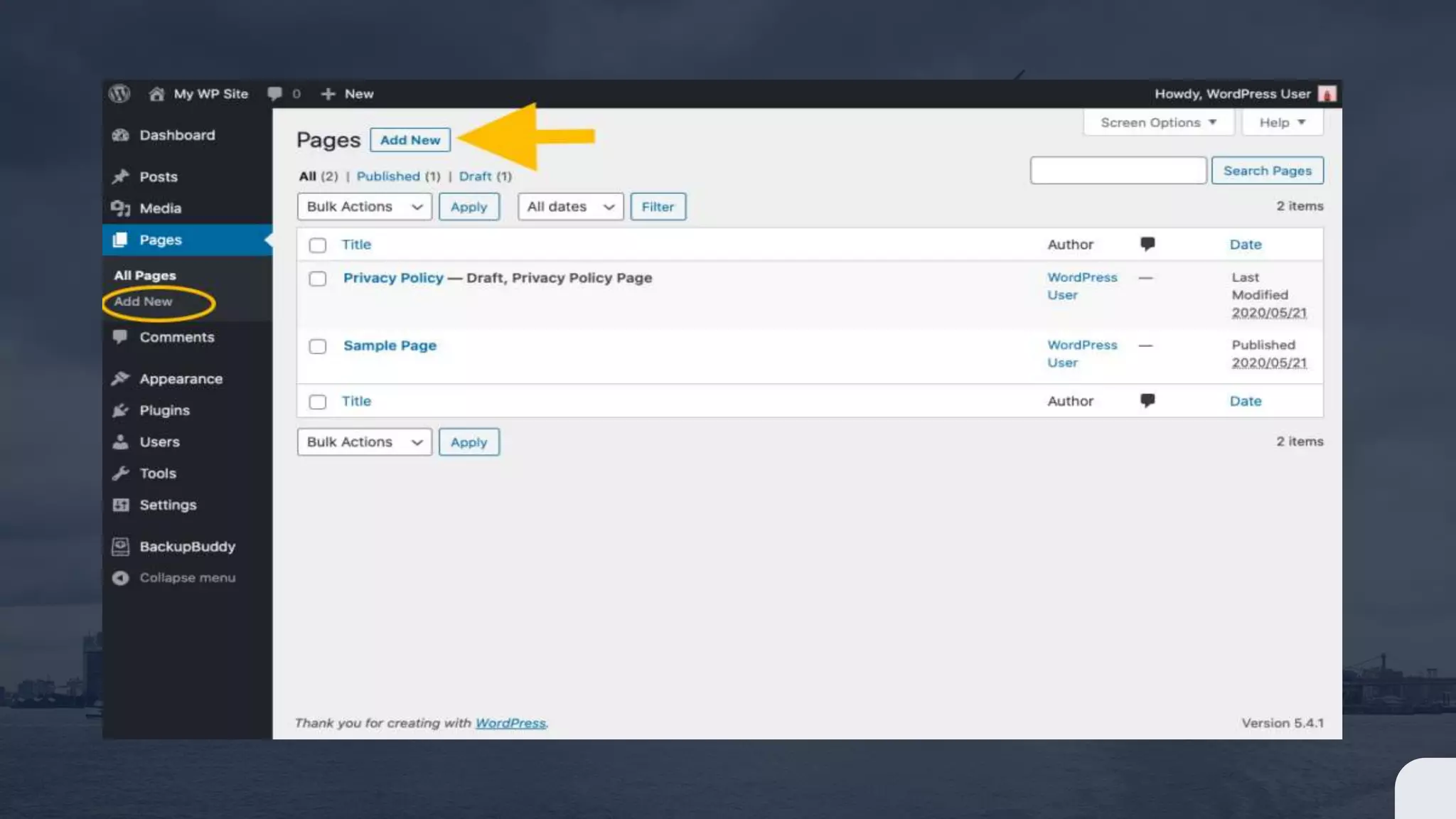Check the Privacy Policy row checkbox
The width and height of the screenshot is (1456, 819).
(317, 279)
